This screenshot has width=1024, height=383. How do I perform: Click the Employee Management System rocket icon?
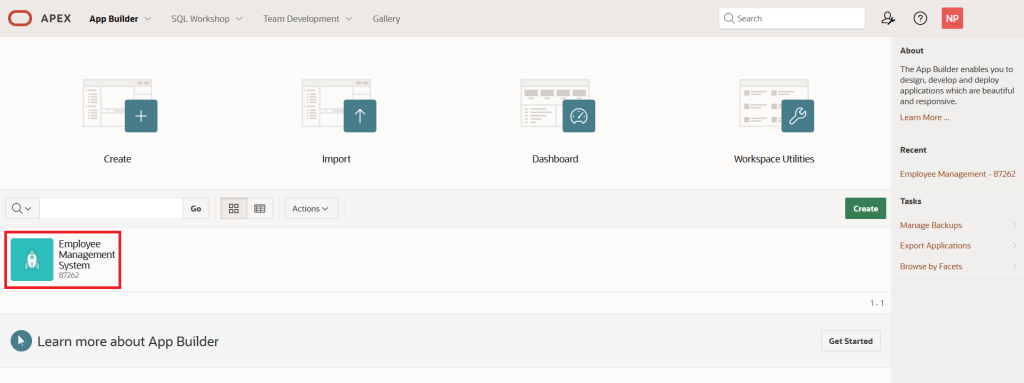point(32,259)
